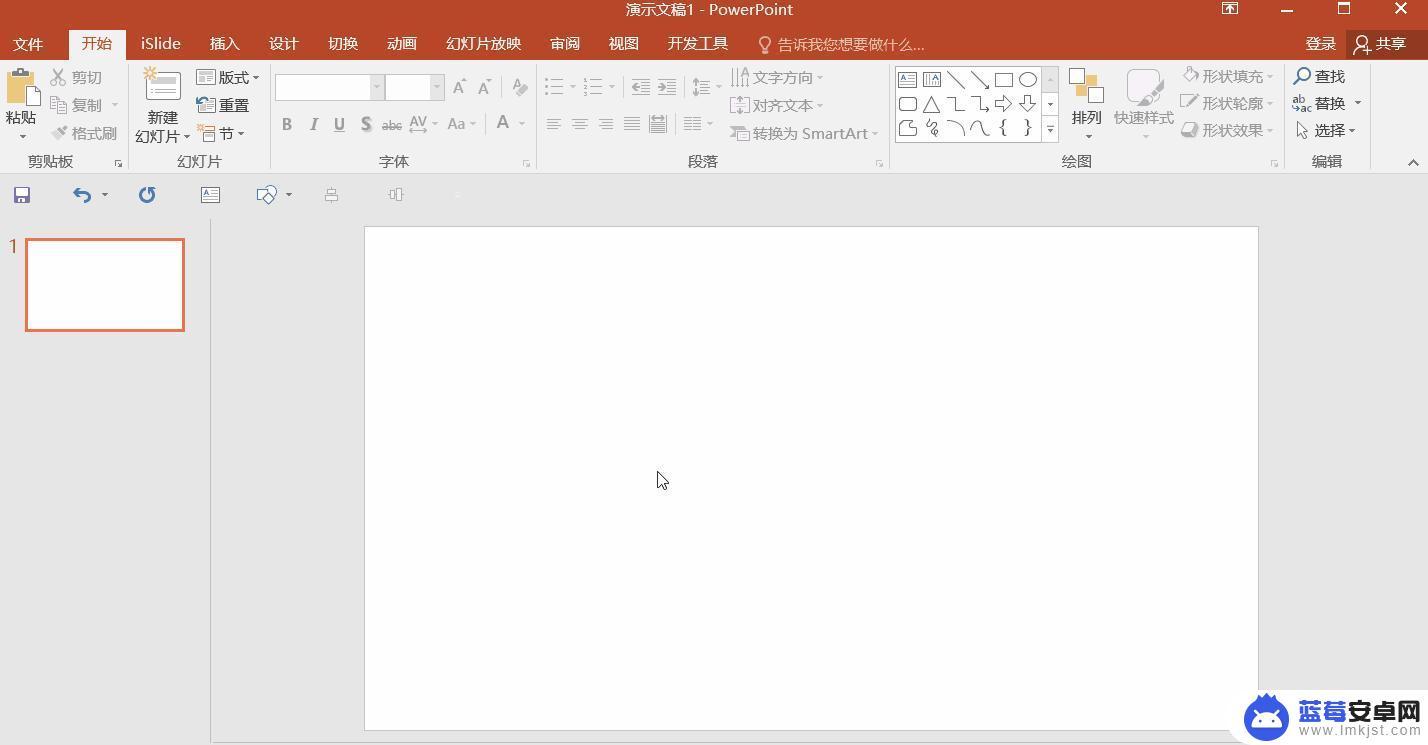Screen dimensions: 1428x745
Task: Select the oval shape
Action: 1028,80
